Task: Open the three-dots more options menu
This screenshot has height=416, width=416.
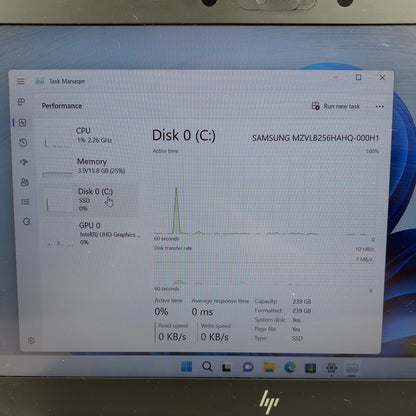Action: 380,107
